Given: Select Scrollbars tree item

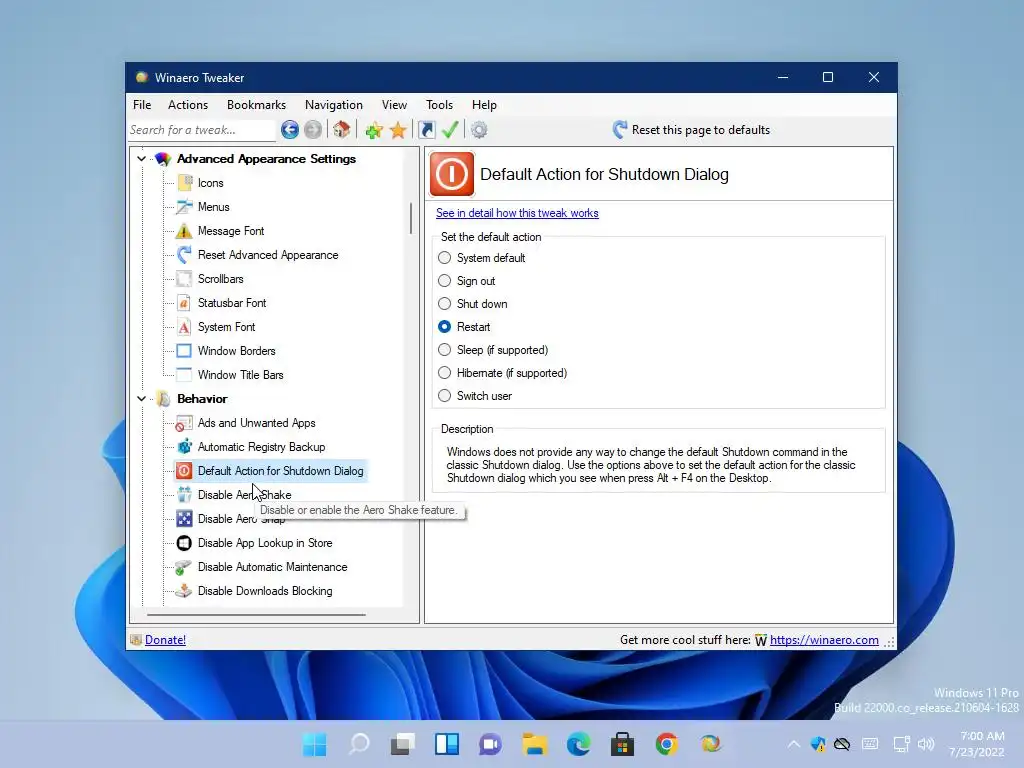Looking at the screenshot, I should [221, 279].
